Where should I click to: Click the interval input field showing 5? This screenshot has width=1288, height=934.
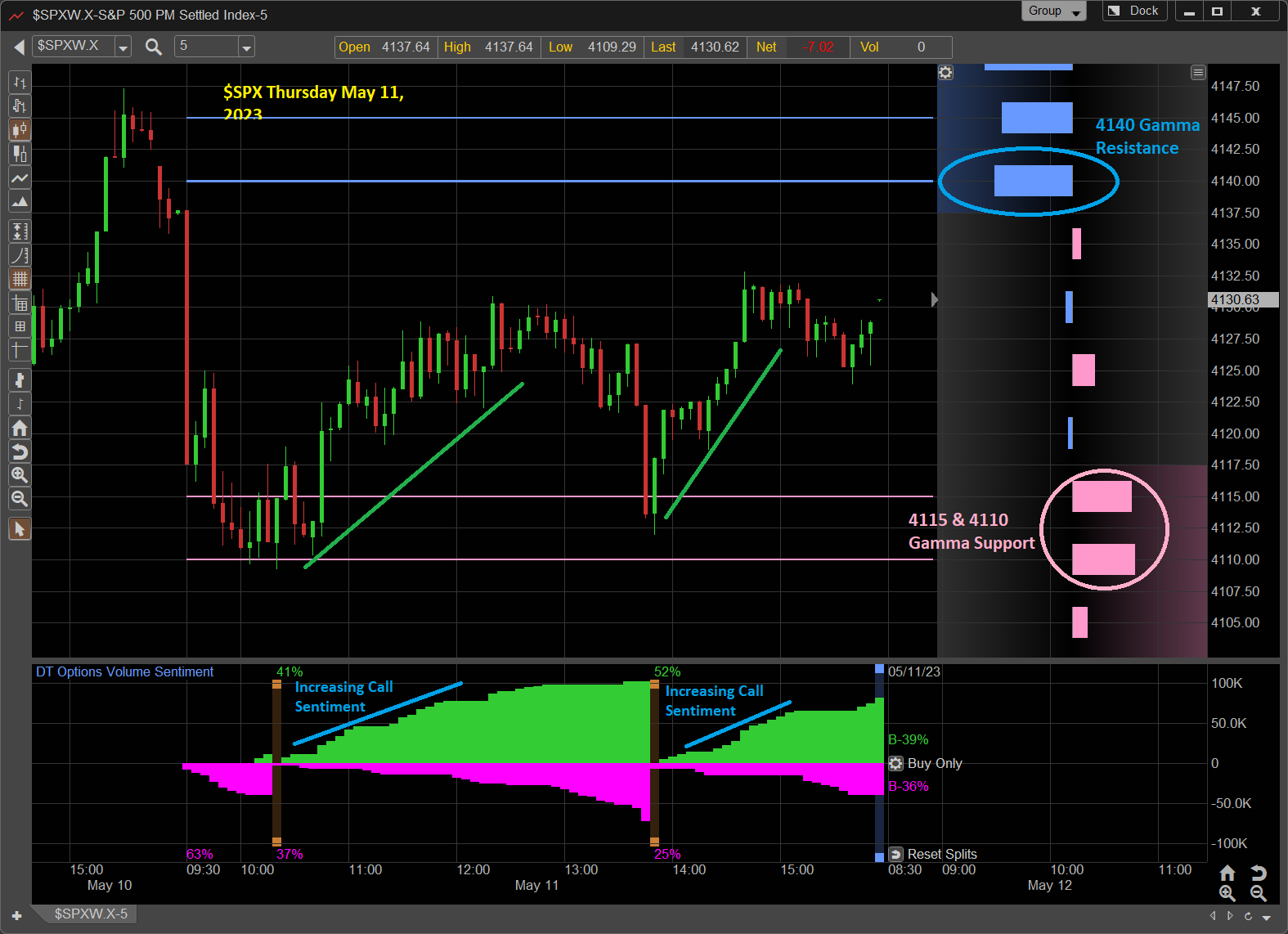(206, 47)
